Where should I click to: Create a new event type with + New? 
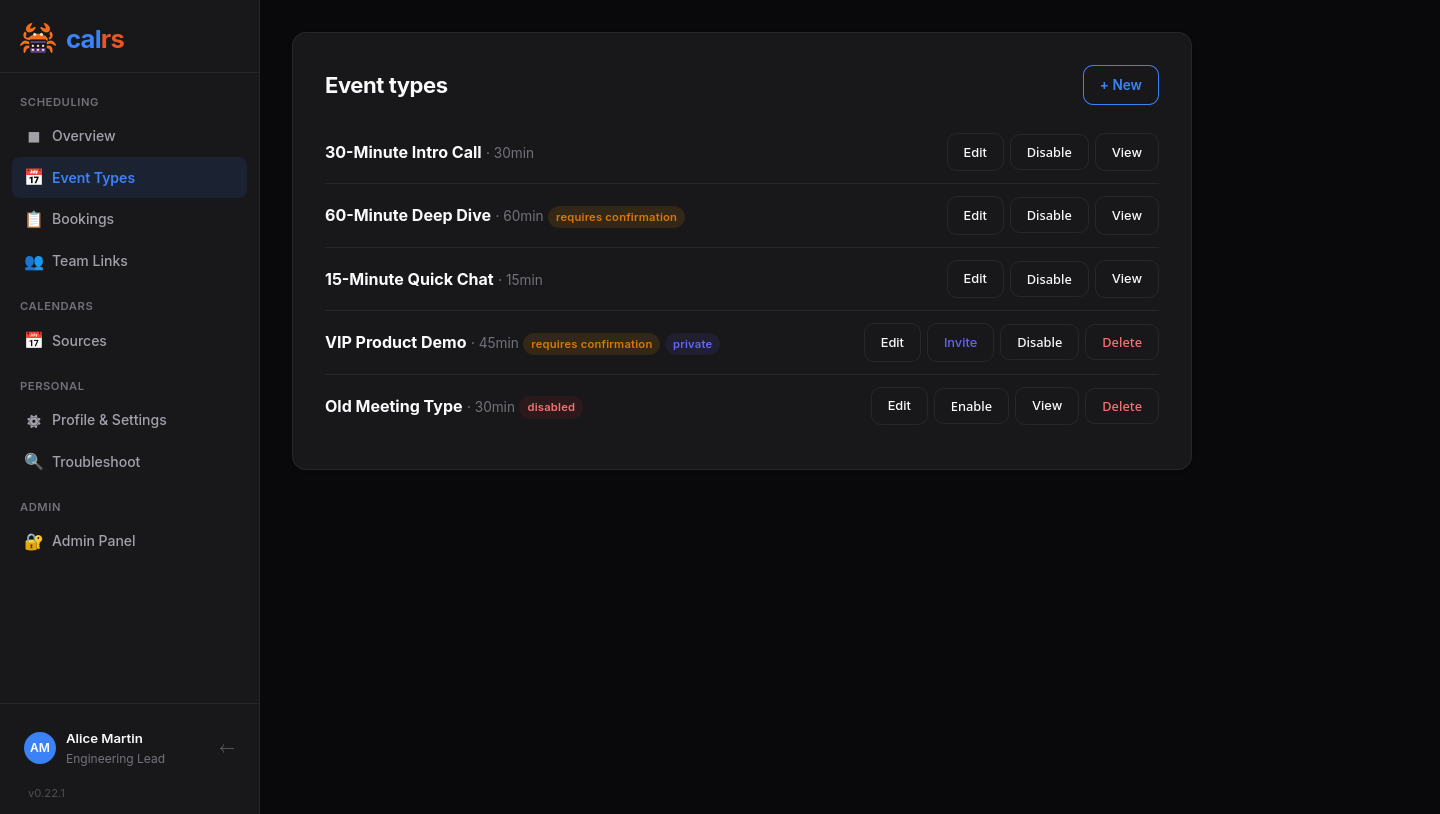[x=1120, y=85]
